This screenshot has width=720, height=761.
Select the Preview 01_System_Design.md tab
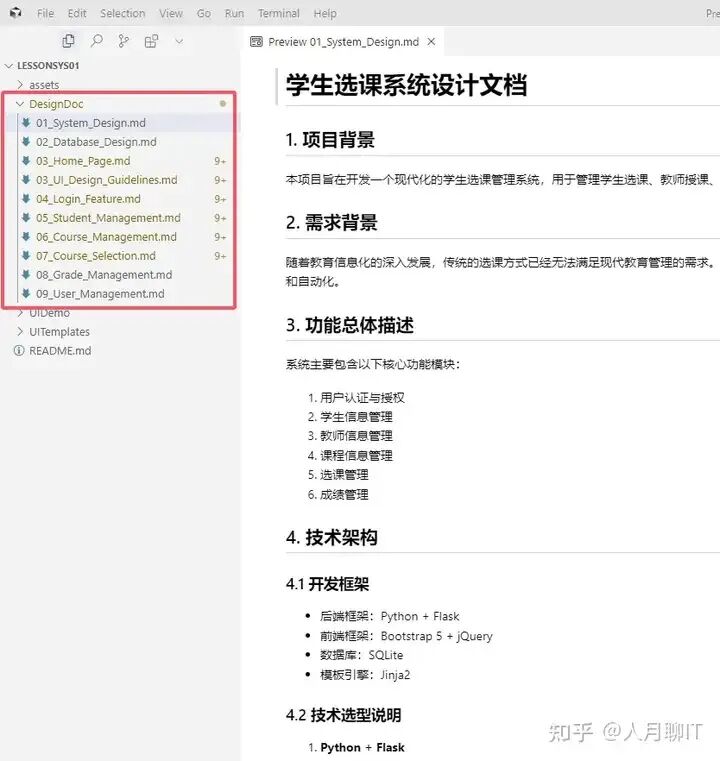tap(343, 42)
